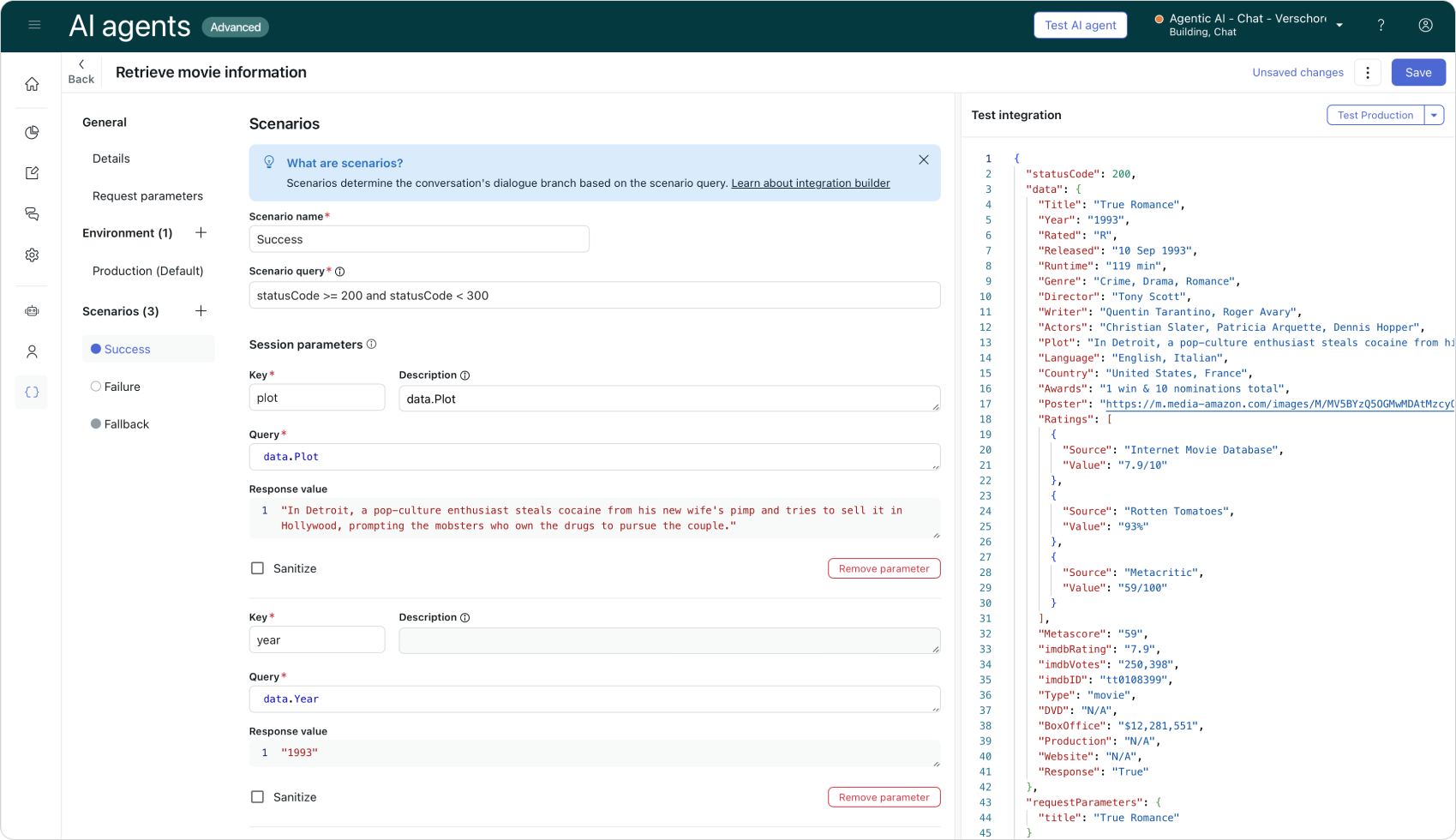1456x840 pixels.
Task: Click the "Rotten Tomatoes" source line
Action: pyautogui.click(x=1148, y=512)
